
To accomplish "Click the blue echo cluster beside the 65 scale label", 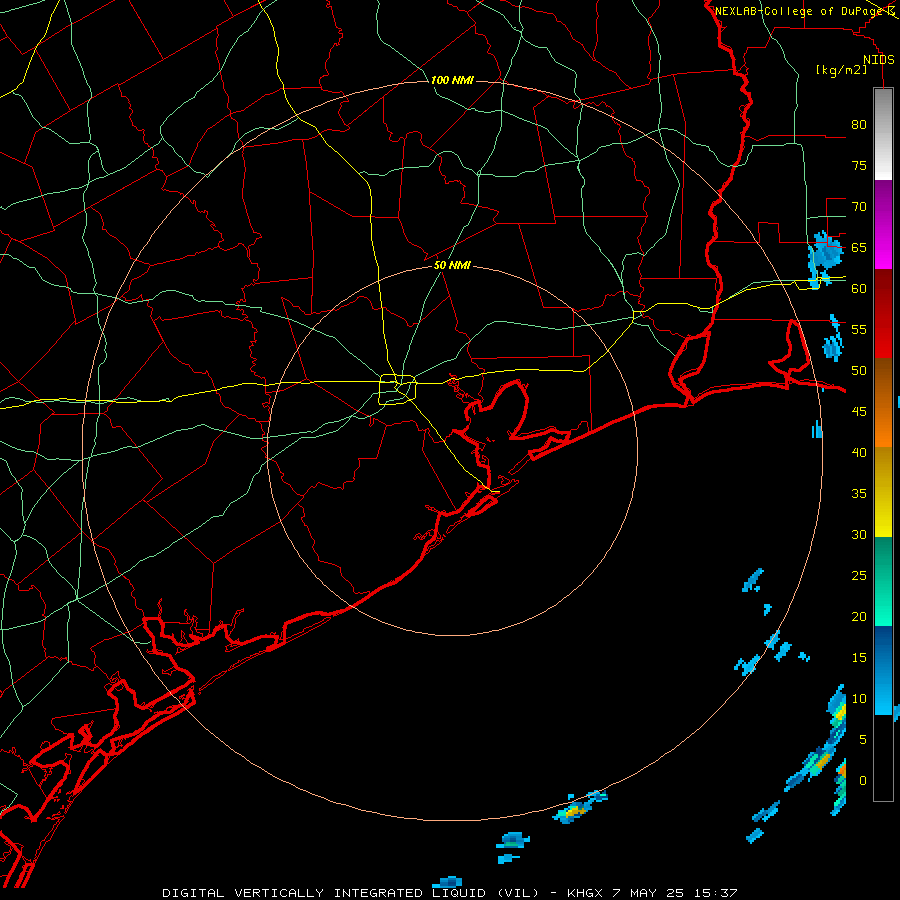I will [824, 257].
